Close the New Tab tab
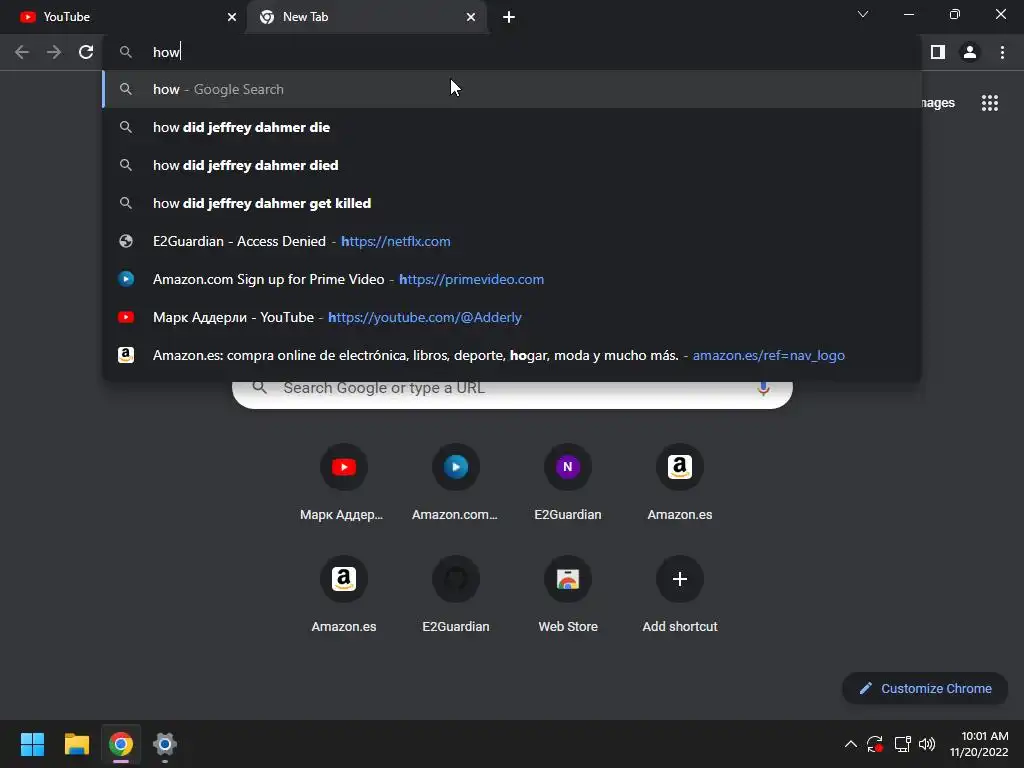 pyautogui.click(x=471, y=17)
